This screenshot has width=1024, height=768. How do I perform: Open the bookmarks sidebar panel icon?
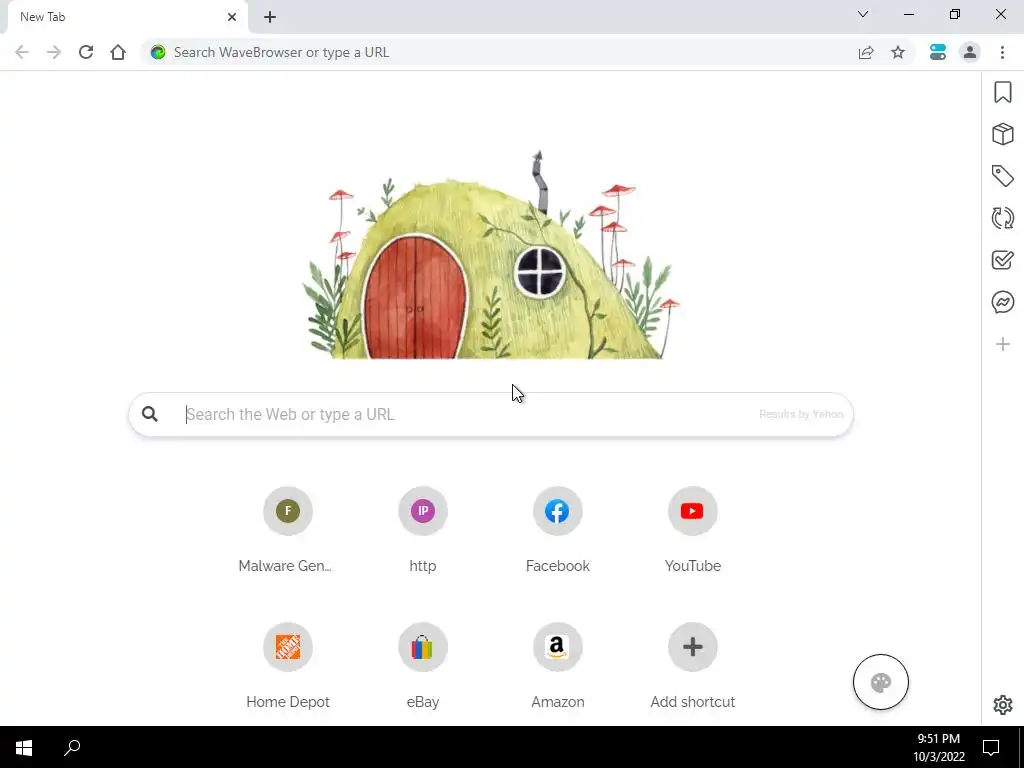tap(1002, 92)
